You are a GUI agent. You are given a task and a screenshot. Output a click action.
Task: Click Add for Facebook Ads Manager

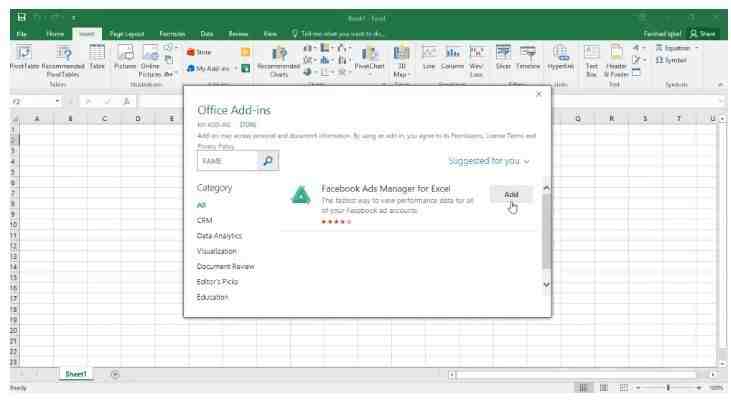[511, 194]
